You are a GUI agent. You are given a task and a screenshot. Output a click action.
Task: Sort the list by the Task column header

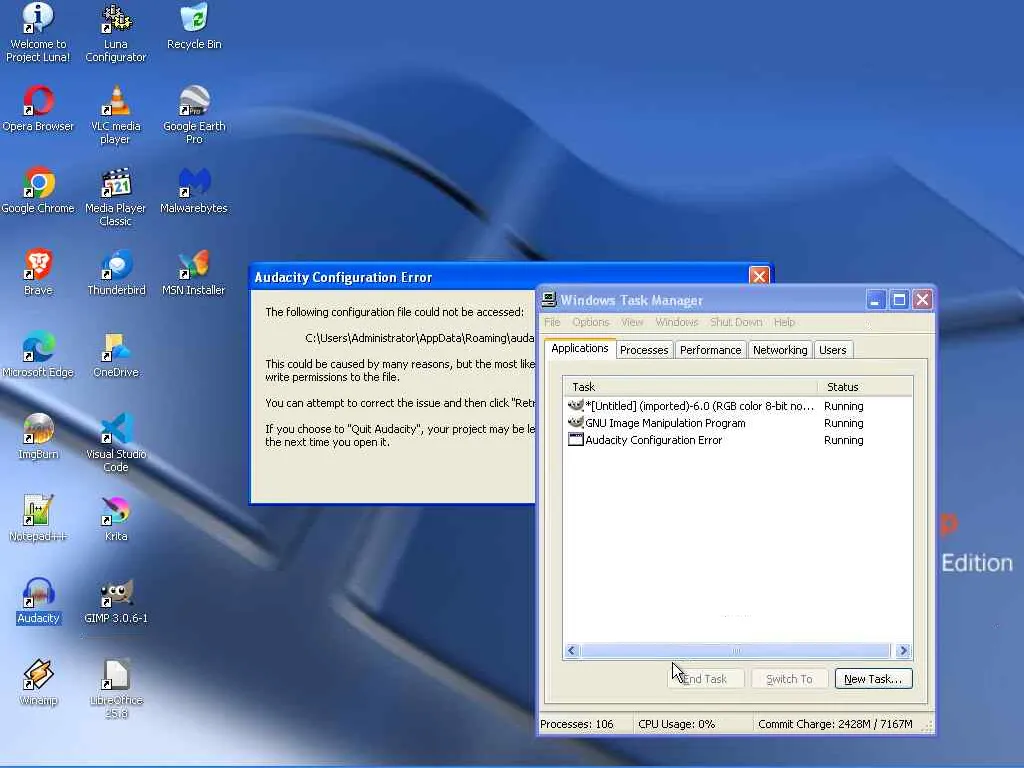click(x=690, y=387)
